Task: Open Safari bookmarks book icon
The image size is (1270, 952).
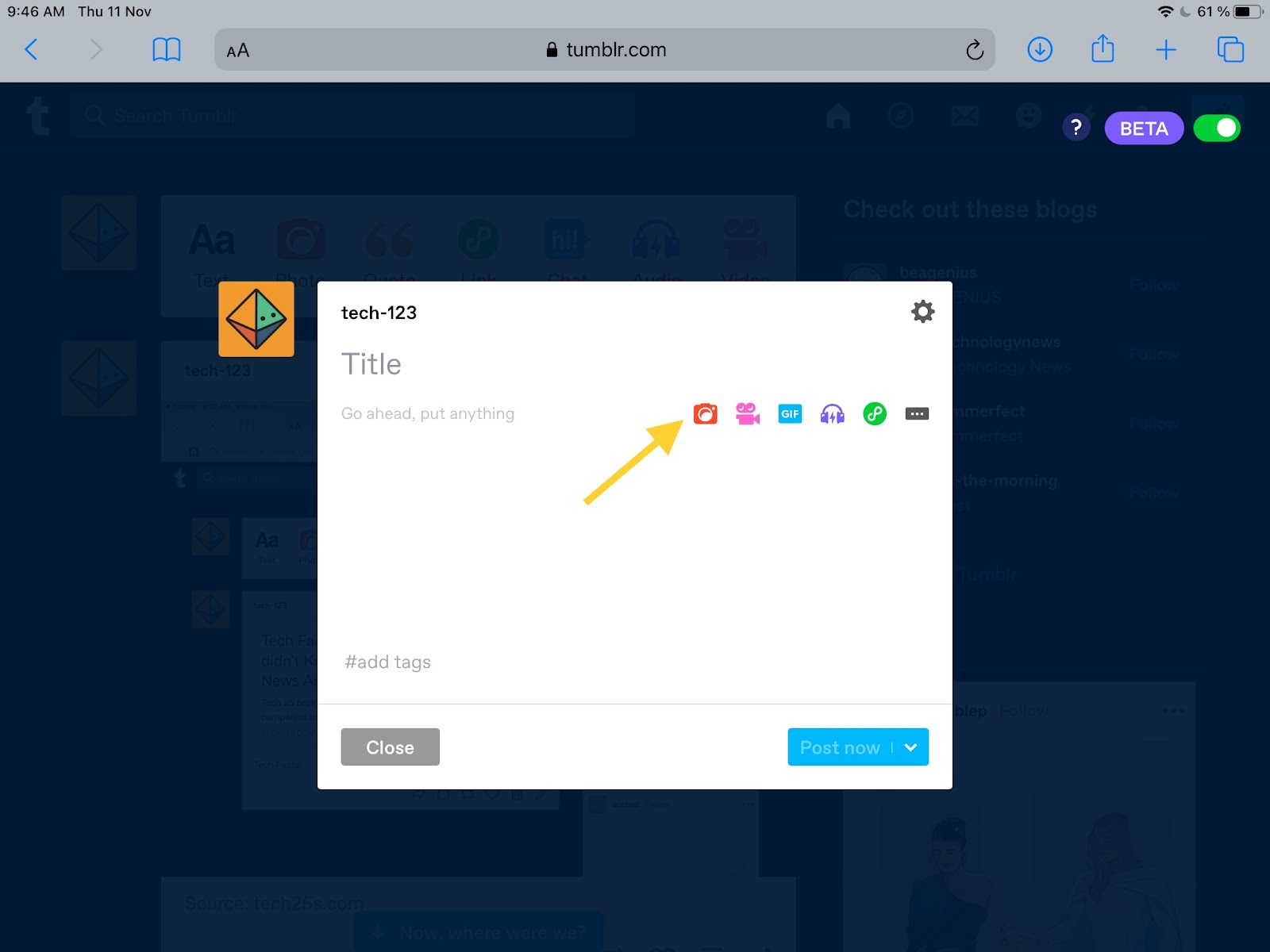Action: click(167, 50)
